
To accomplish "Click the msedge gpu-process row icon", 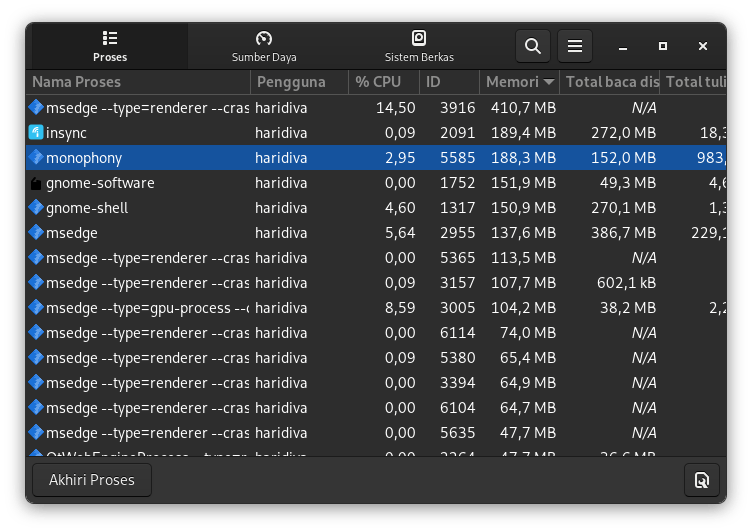I will point(37,308).
